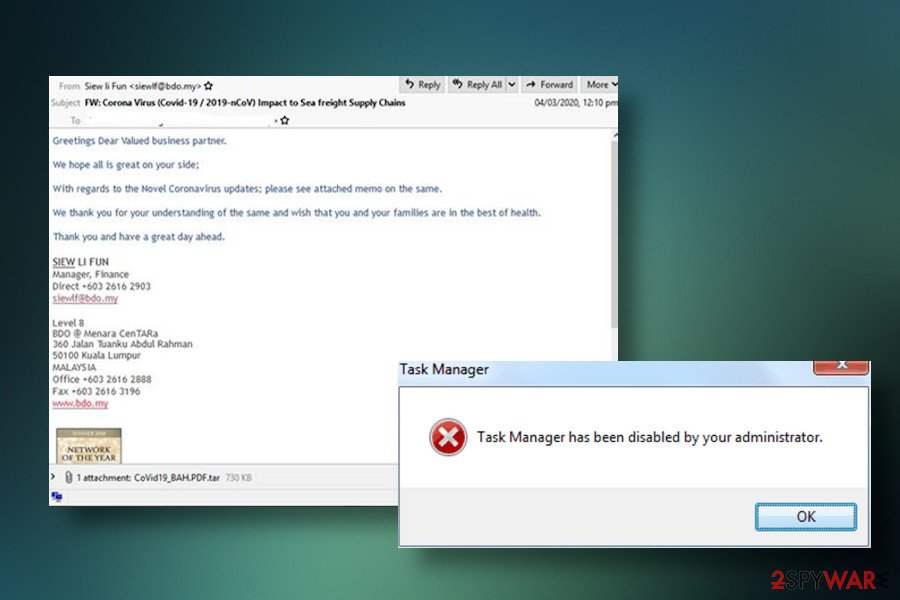Screen dimensions: 900x600
Task: Click the paperclip attachment icon
Action: (x=68, y=477)
